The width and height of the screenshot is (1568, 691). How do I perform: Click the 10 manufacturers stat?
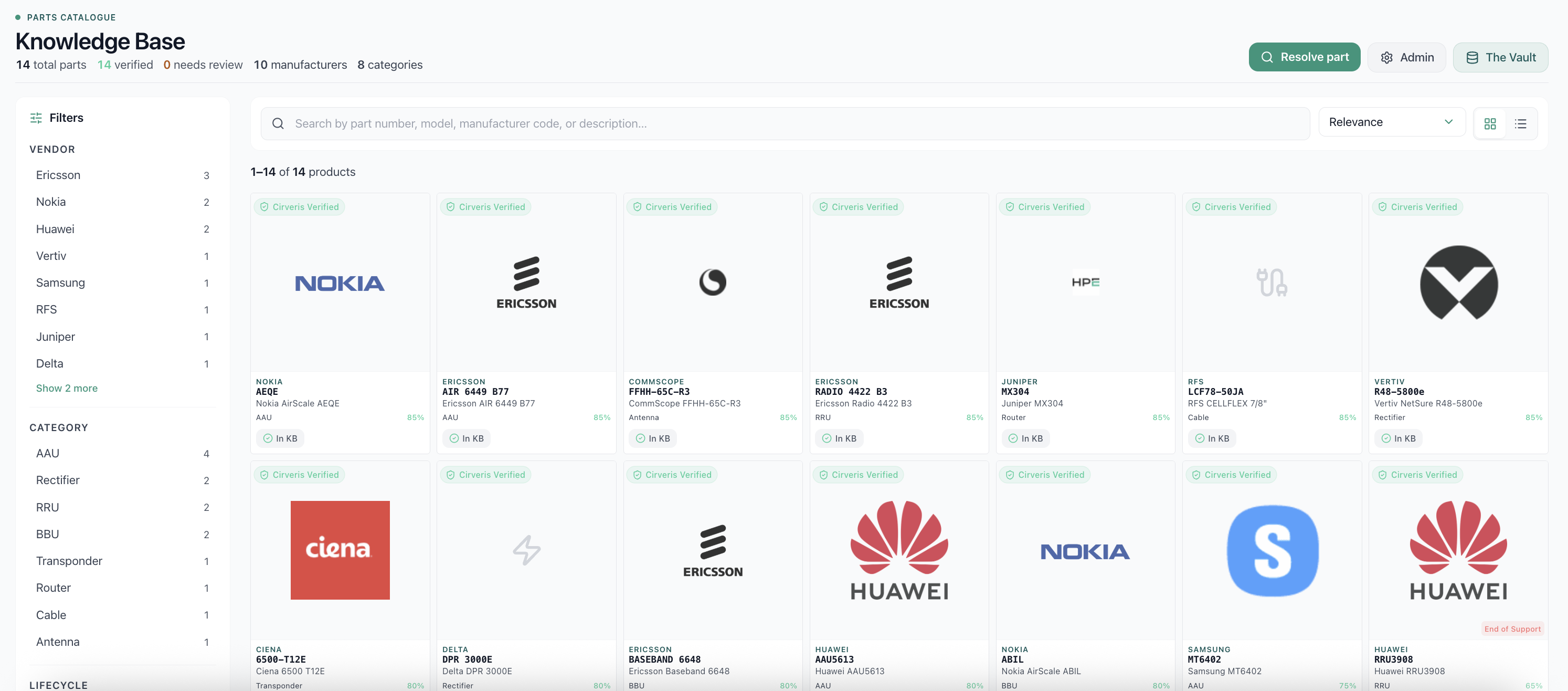coord(300,65)
